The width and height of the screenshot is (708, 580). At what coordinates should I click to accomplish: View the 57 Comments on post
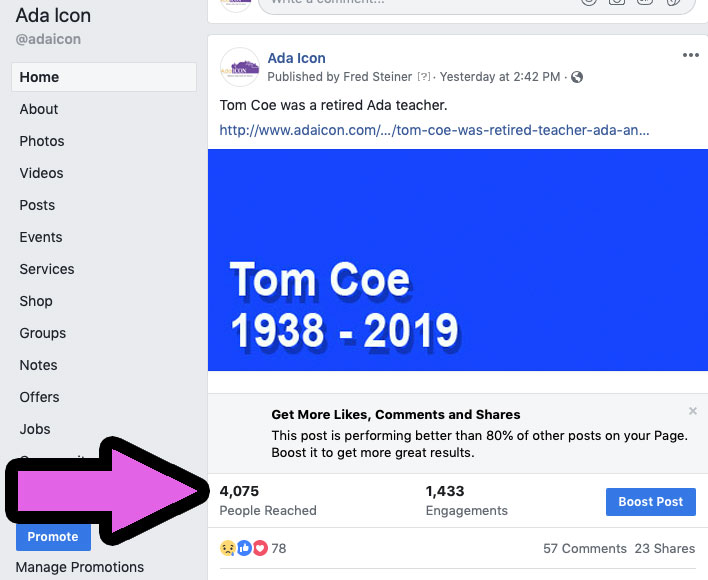tap(585, 548)
